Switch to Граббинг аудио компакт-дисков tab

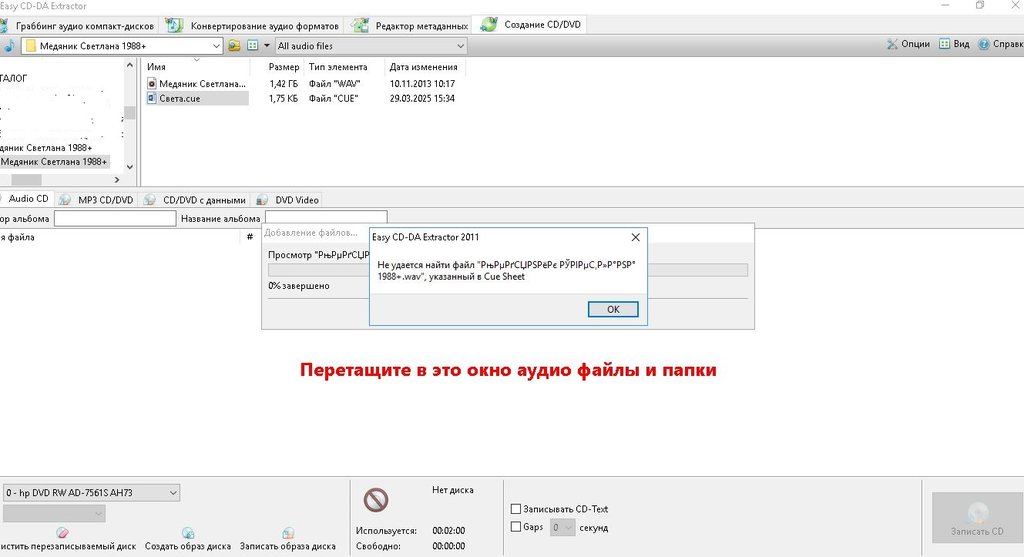(x=85, y=26)
